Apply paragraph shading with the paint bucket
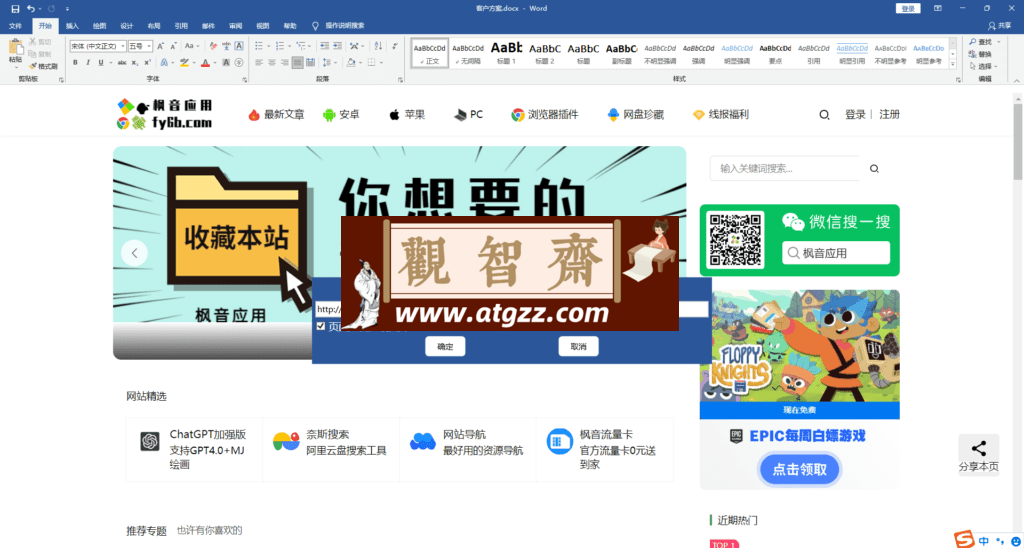1024x548 pixels. coord(352,63)
